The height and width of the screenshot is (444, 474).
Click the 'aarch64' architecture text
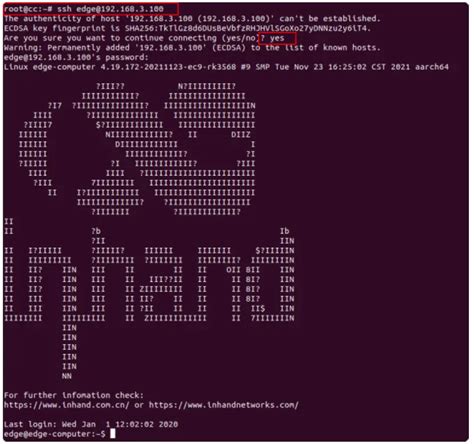pos(432,67)
